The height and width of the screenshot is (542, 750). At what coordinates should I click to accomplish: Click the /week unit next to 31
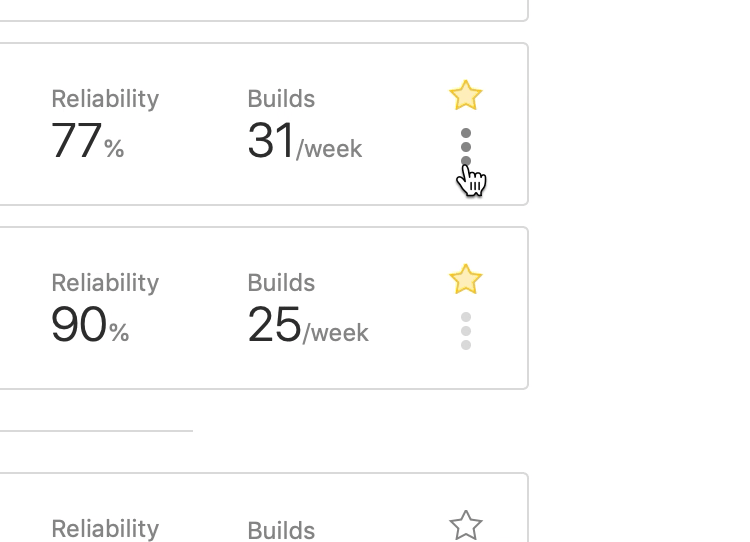[330, 150]
